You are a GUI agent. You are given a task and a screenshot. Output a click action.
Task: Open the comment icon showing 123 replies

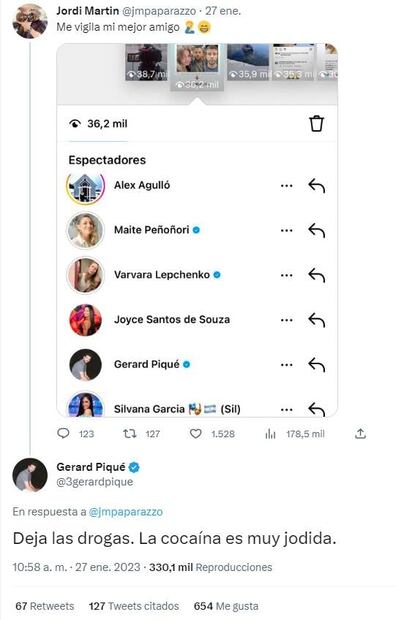63,434
